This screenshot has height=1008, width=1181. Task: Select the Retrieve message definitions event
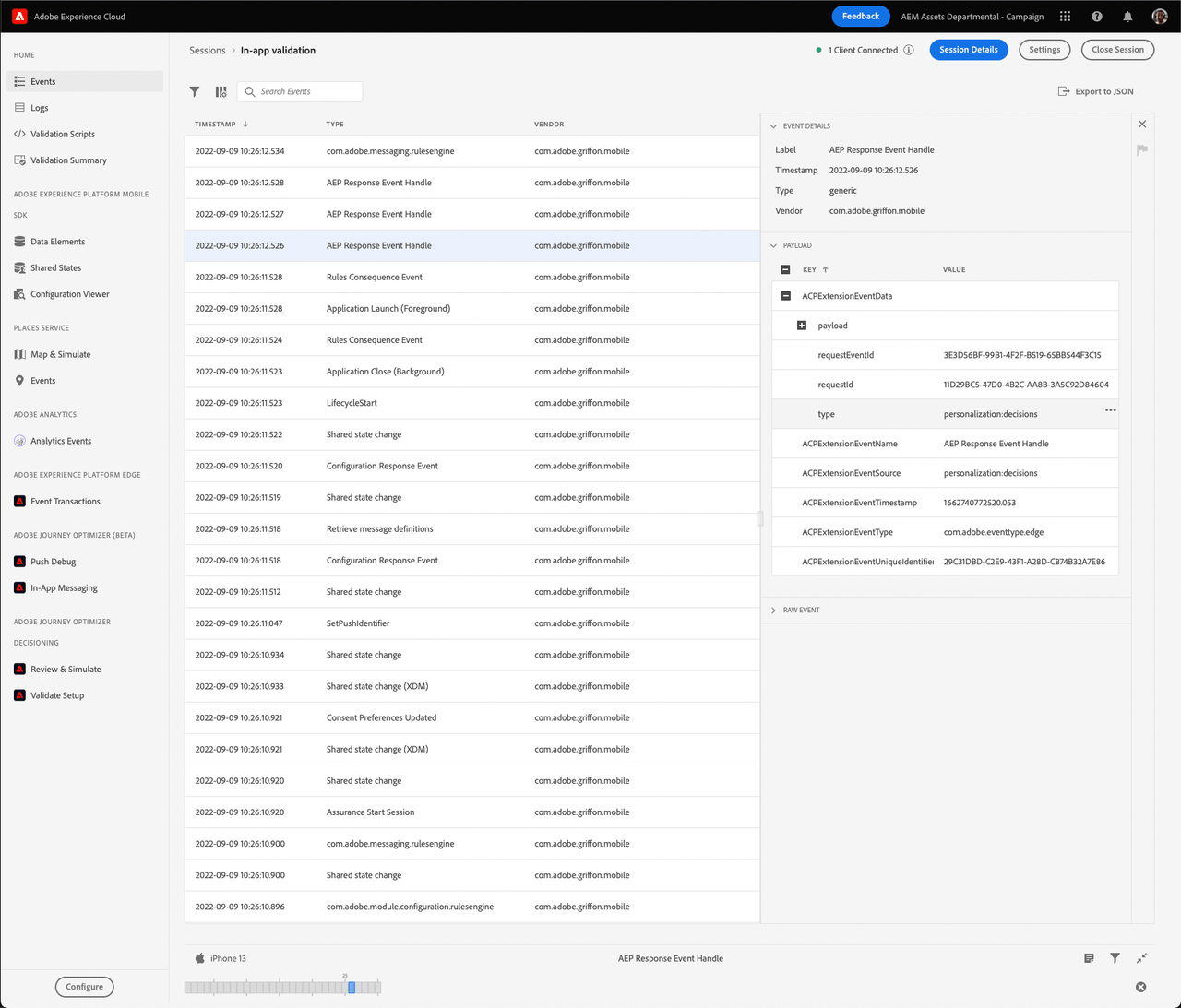point(472,529)
